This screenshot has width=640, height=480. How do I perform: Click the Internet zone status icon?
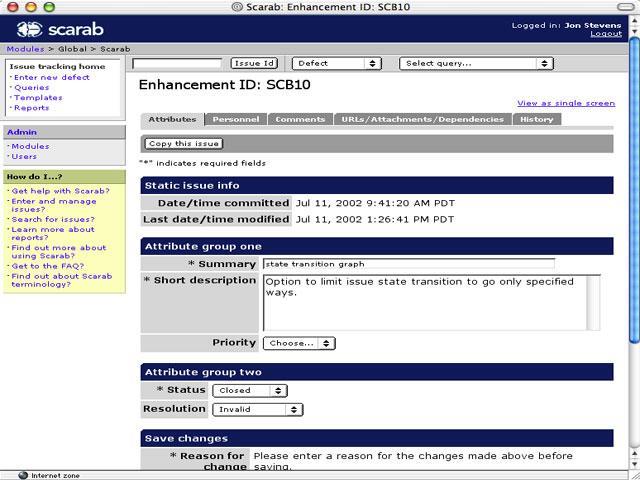(23, 475)
